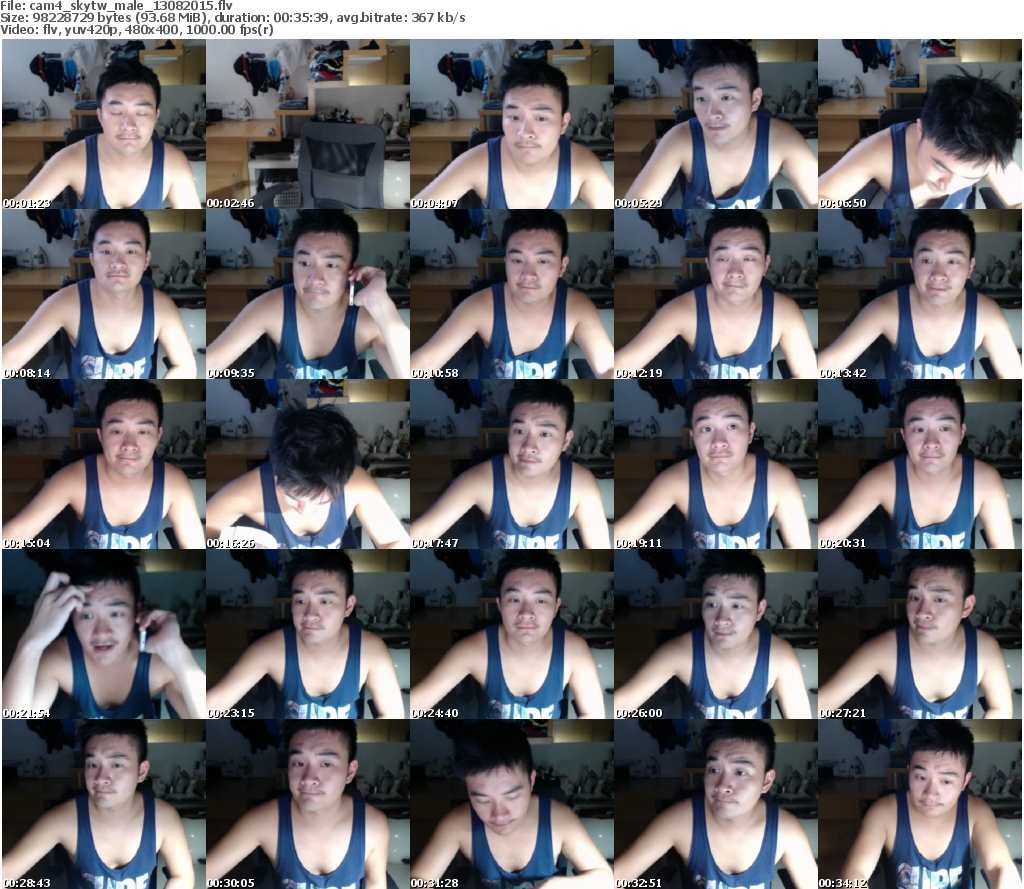Select the thumbnail at 00:32:51
Image resolution: width=1024 pixels, height=889 pixels.
(x=715, y=803)
